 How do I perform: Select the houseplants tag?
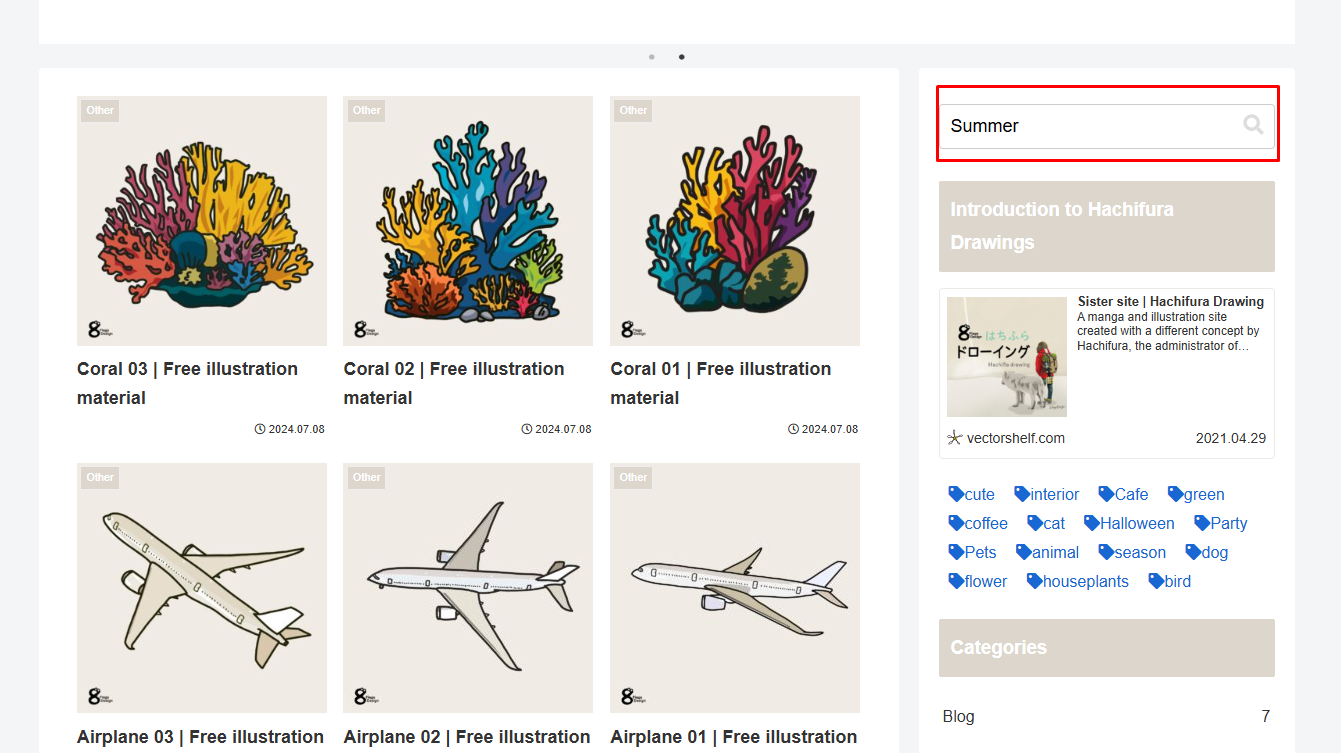[1078, 581]
